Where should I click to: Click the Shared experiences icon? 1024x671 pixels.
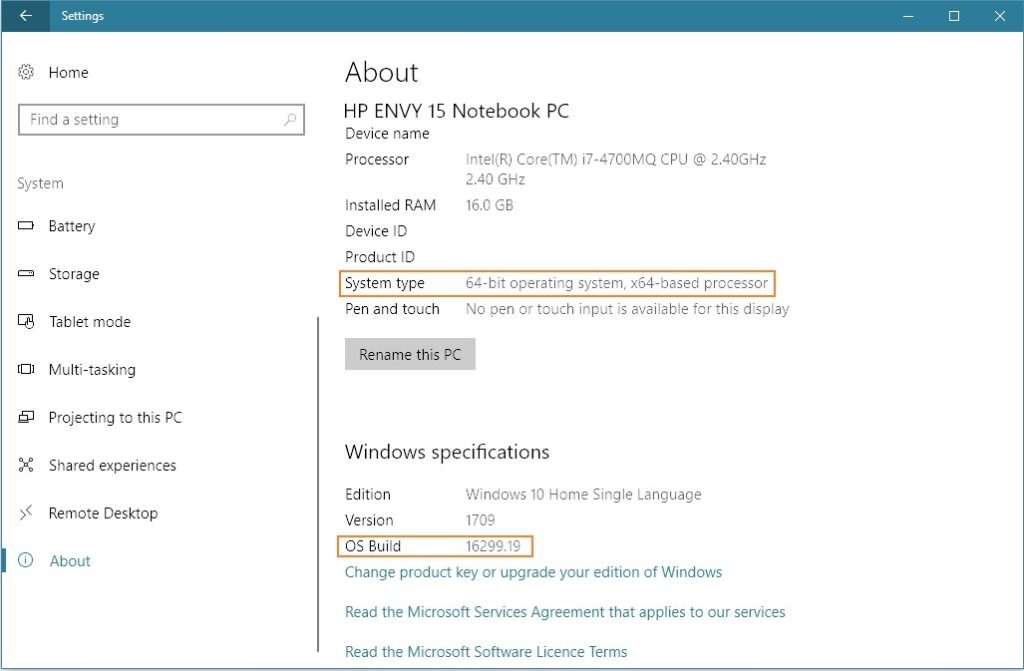click(25, 465)
